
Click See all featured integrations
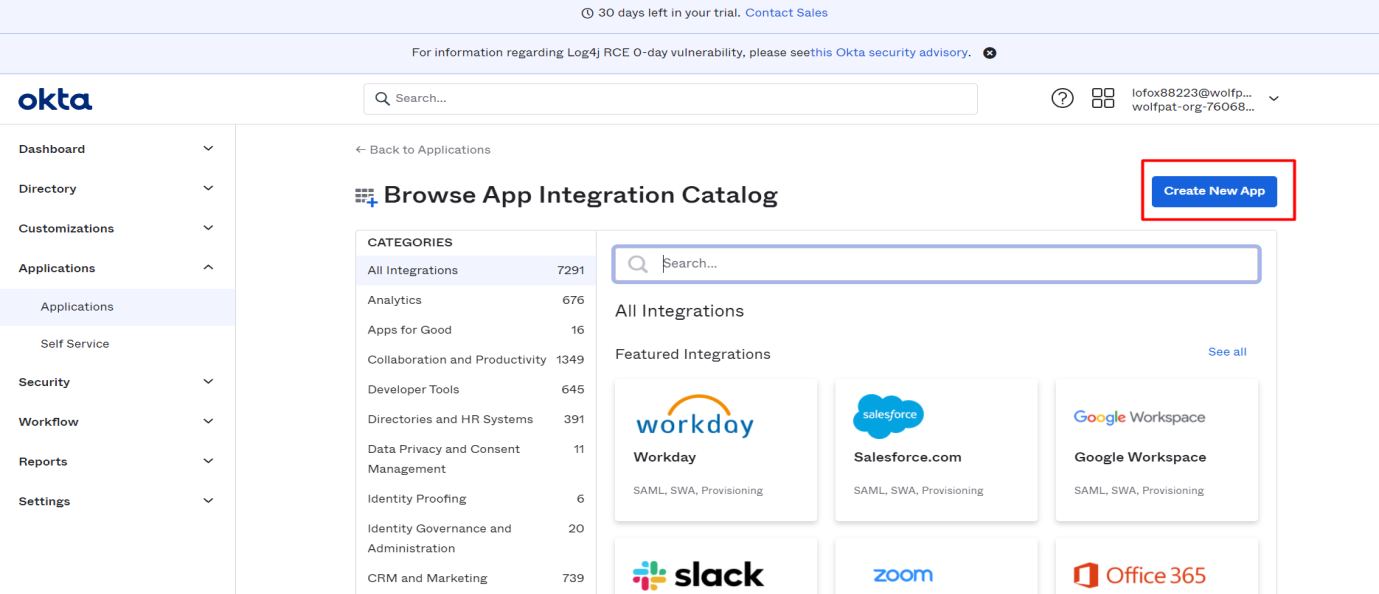(1227, 352)
